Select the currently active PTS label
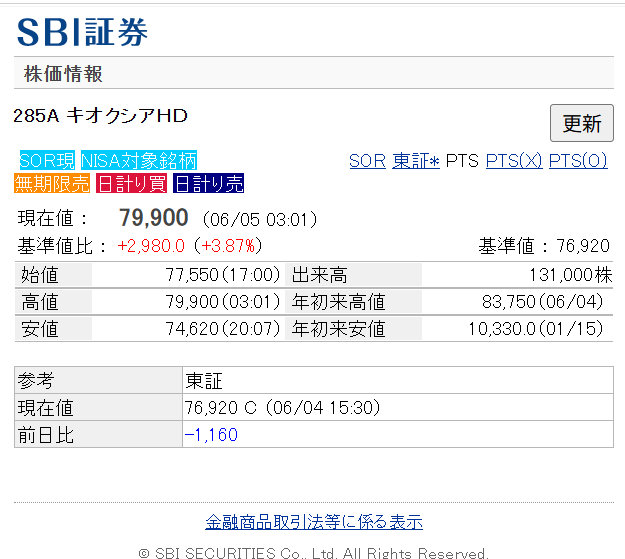 click(462, 161)
